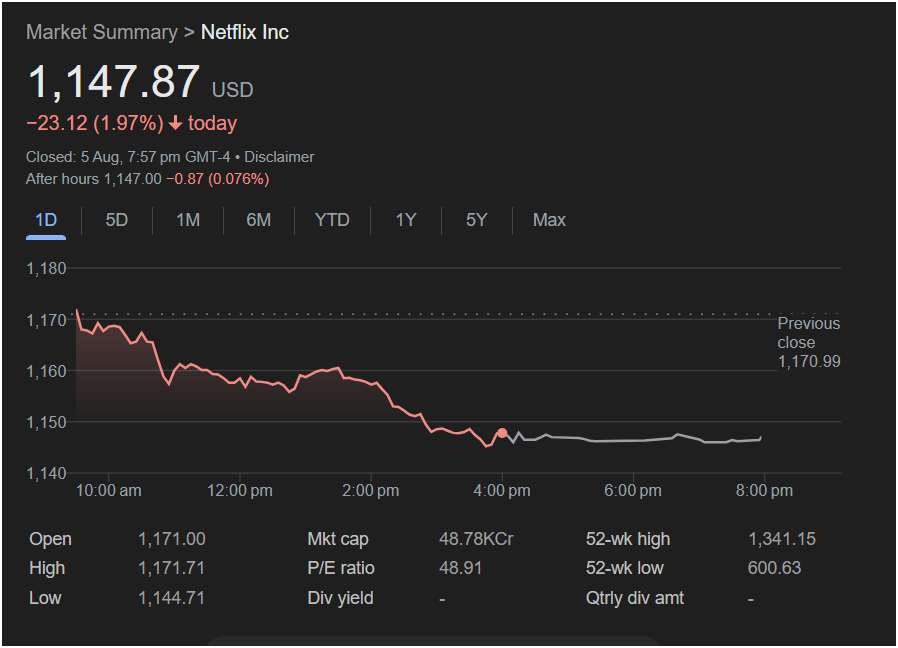Click the after hours price 1,147.00
Image resolution: width=898 pixels, height=648 pixels.
tap(133, 179)
